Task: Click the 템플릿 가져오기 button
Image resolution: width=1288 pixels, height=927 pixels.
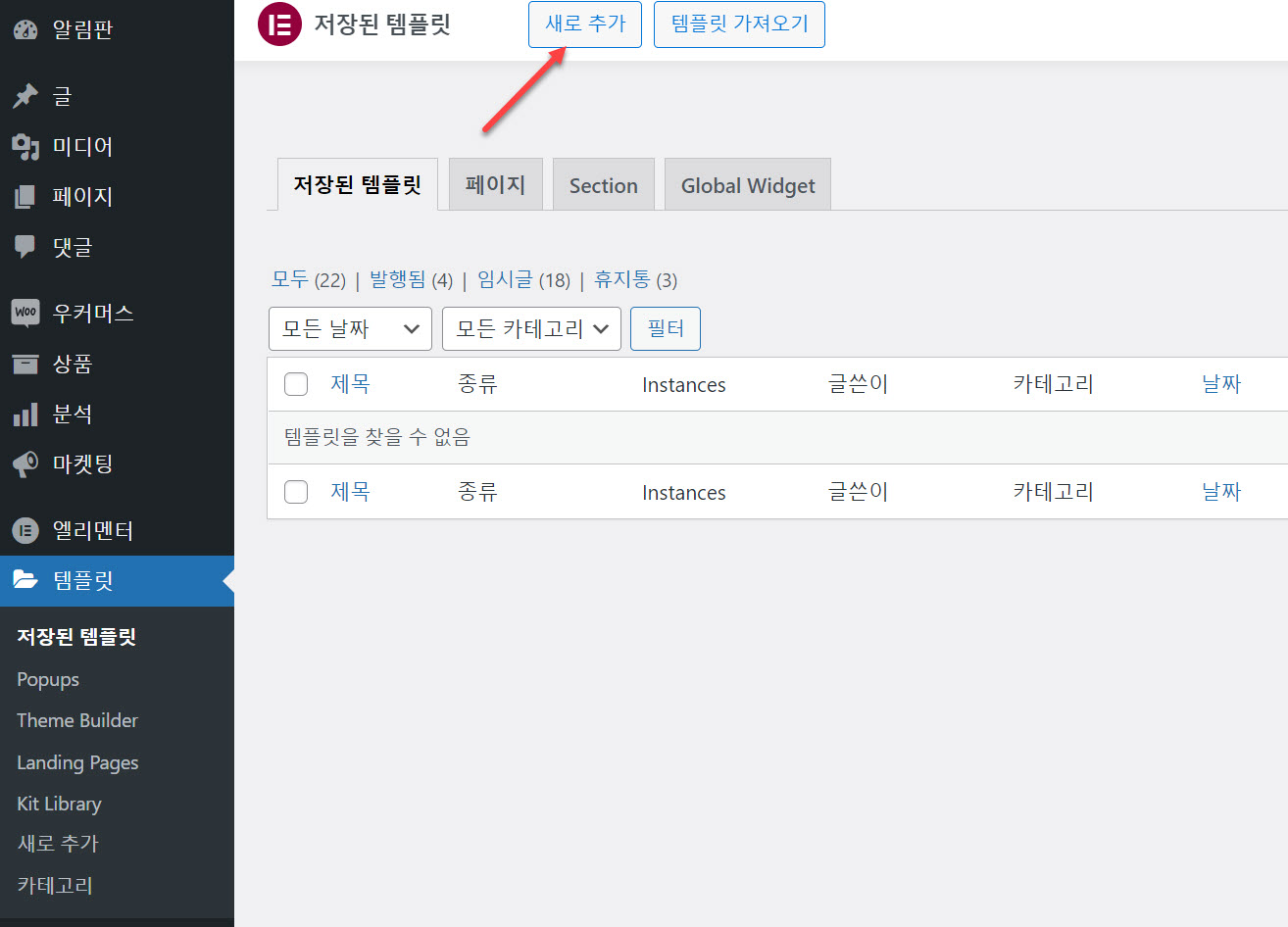Action: coord(739,24)
